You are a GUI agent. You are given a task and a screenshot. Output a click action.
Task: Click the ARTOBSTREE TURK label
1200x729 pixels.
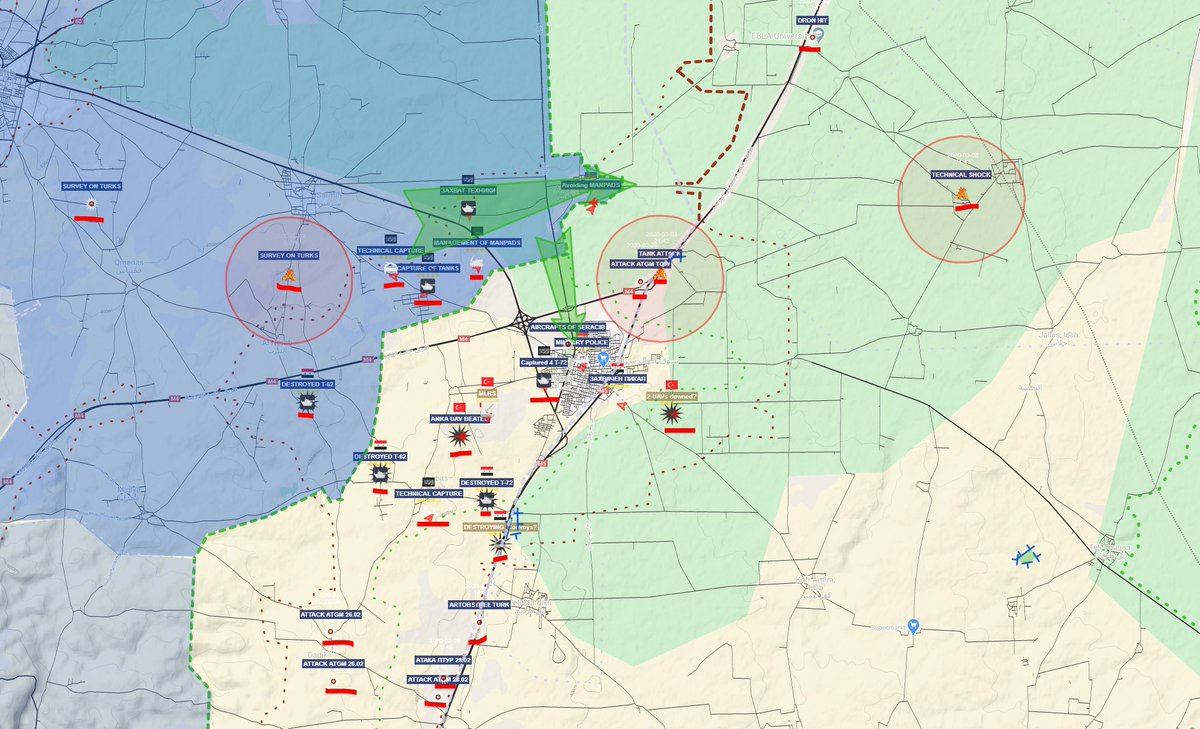tap(480, 605)
